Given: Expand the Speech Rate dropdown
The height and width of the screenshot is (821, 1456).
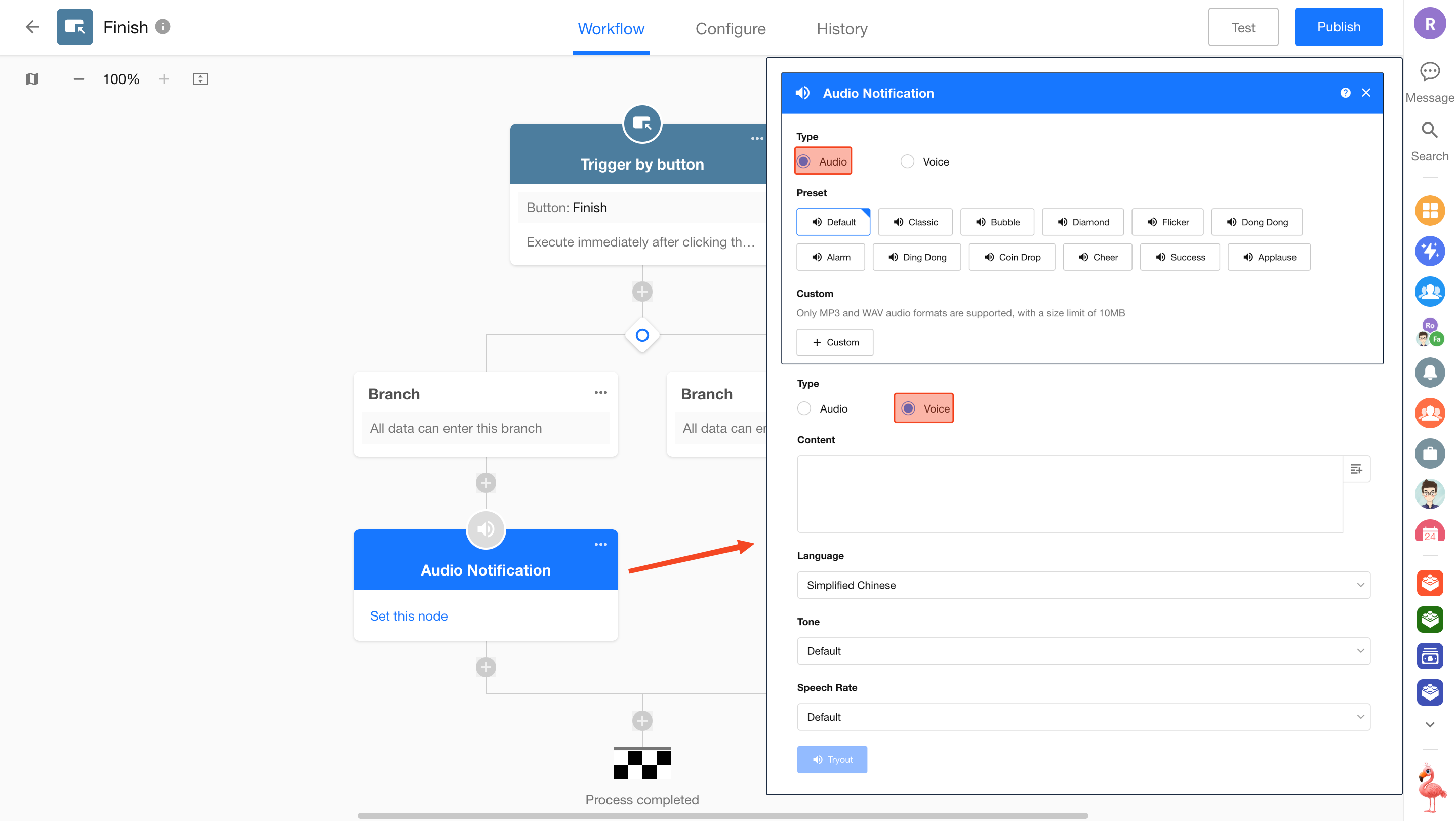Looking at the screenshot, I should [x=1083, y=717].
